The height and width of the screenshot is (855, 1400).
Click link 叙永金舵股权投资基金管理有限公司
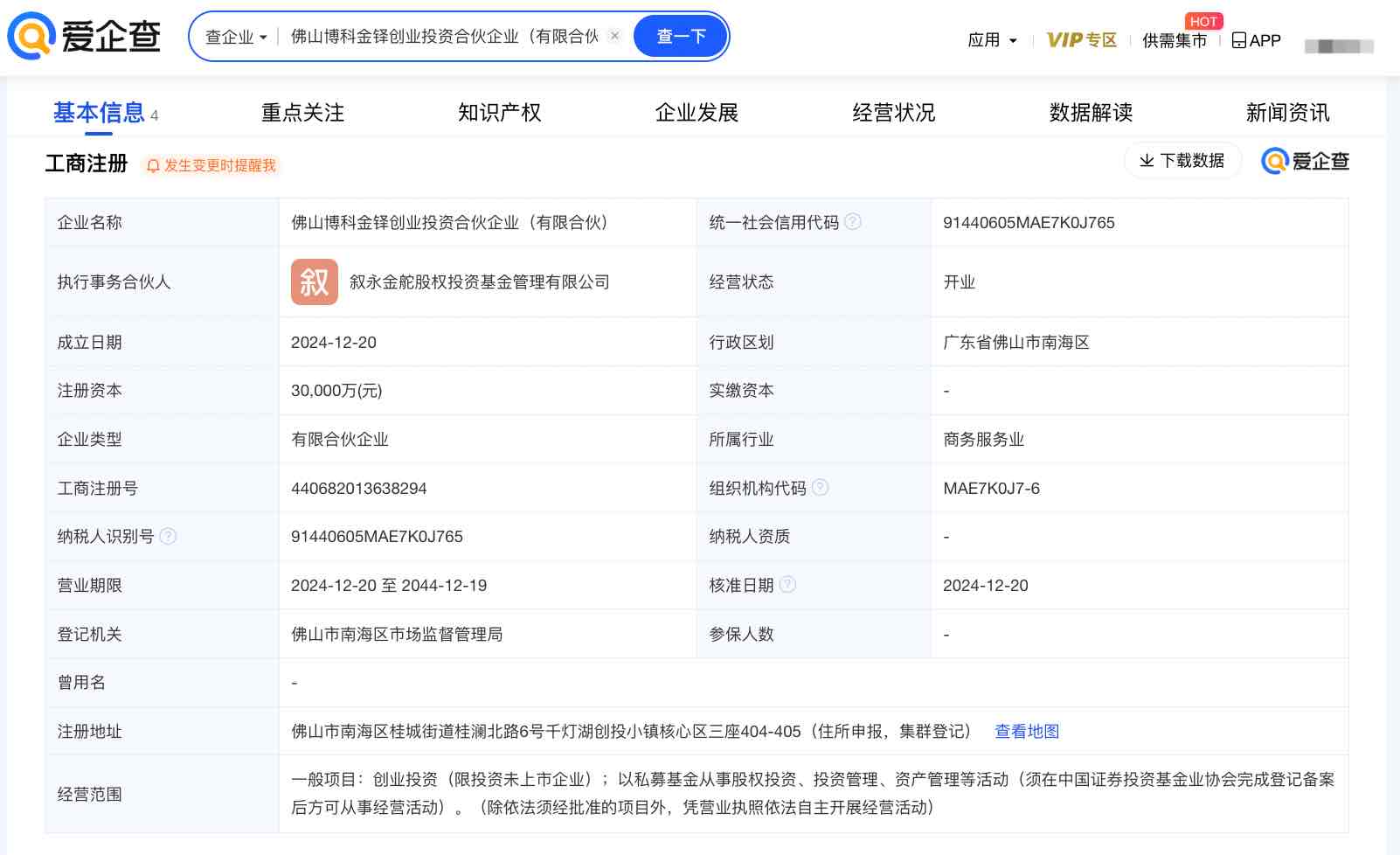(x=477, y=282)
